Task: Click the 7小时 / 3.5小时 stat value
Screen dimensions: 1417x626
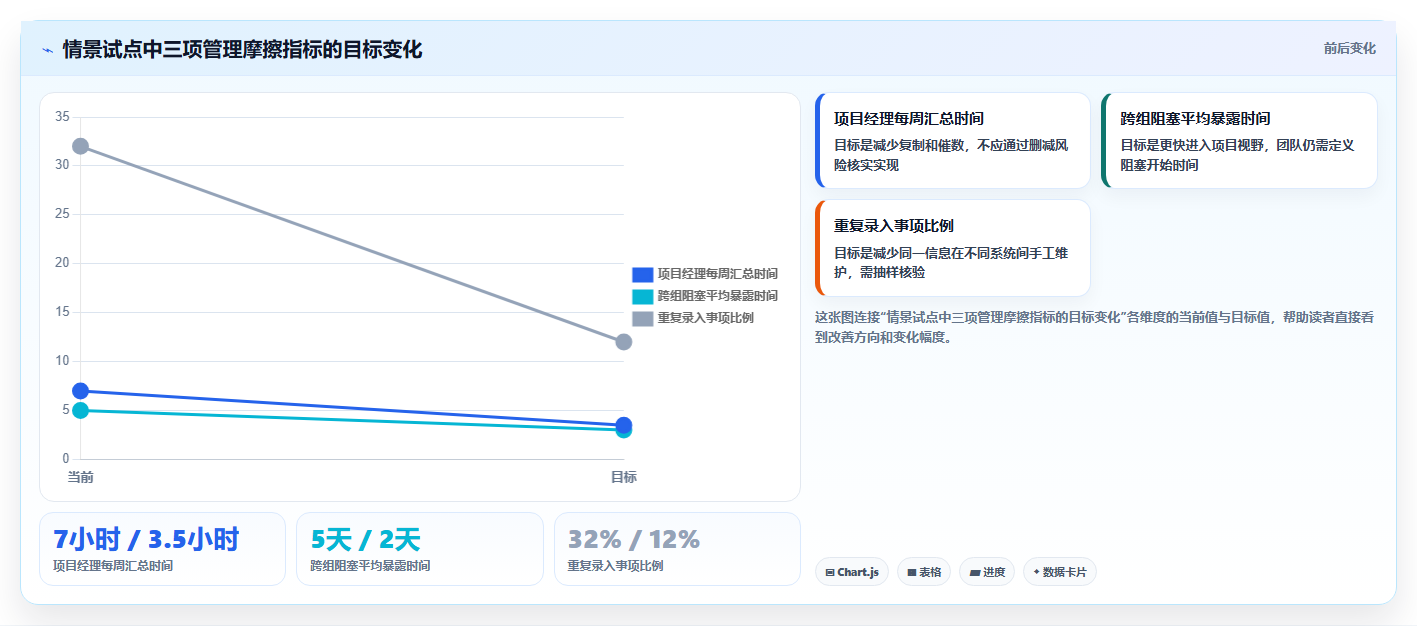Action: (x=146, y=539)
